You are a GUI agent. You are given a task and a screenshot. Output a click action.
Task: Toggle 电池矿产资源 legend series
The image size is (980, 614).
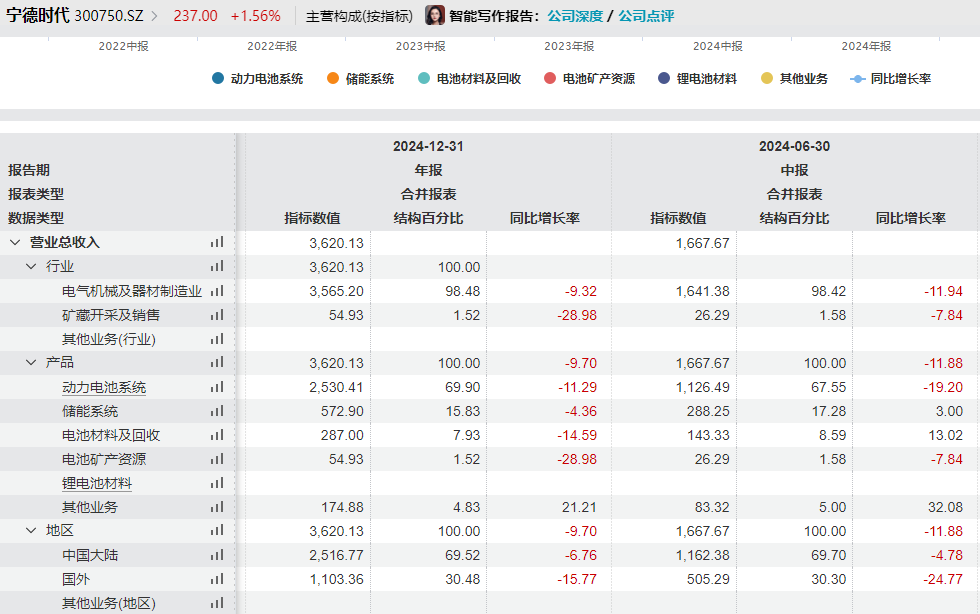(x=589, y=79)
